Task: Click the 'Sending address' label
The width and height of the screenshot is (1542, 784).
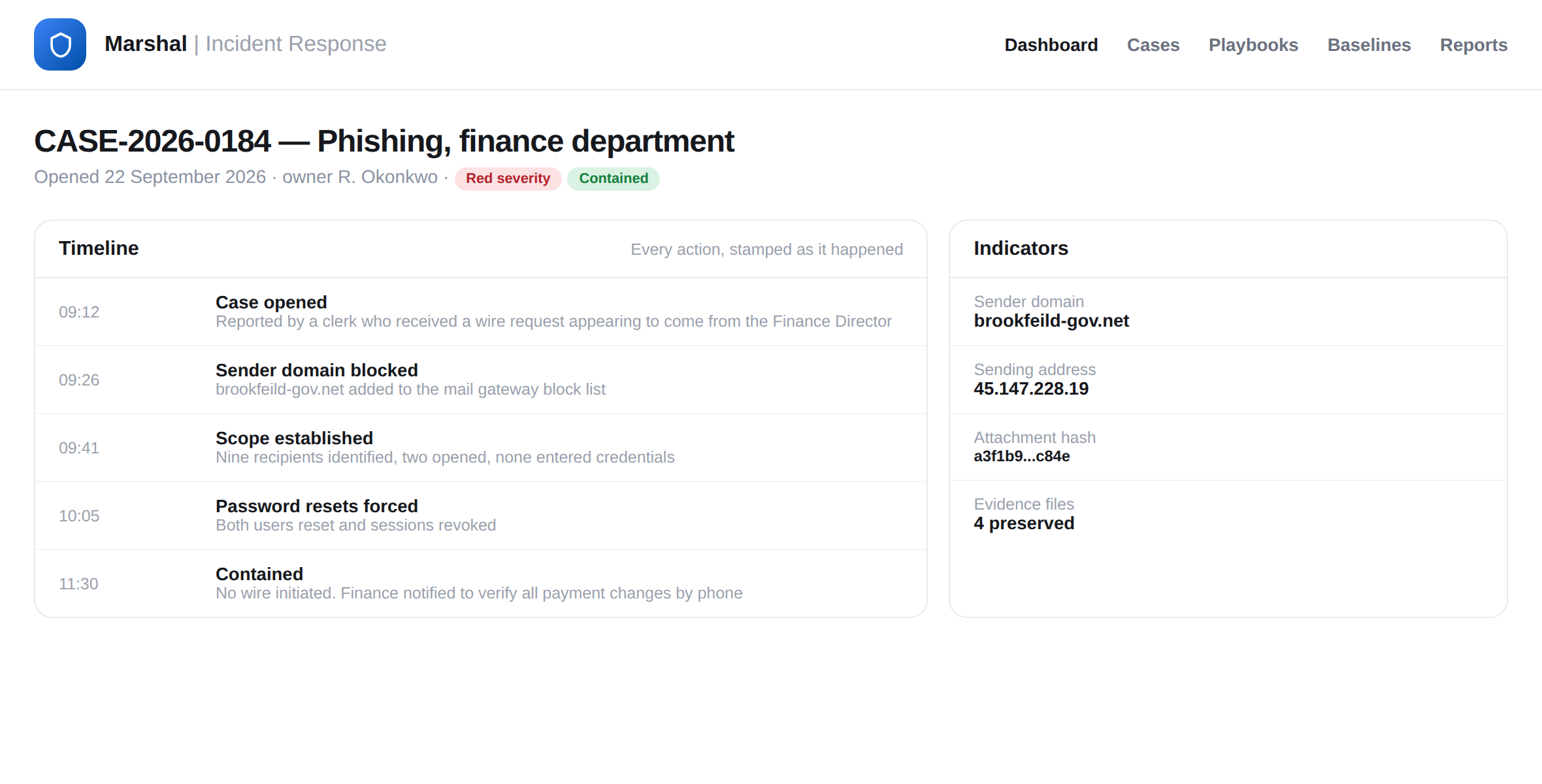Action: click(x=1035, y=370)
